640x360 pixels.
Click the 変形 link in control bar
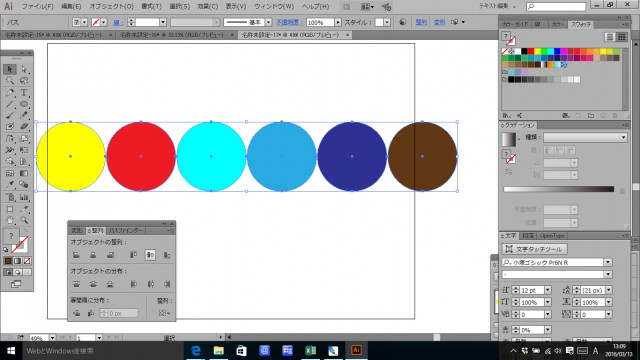click(x=439, y=22)
